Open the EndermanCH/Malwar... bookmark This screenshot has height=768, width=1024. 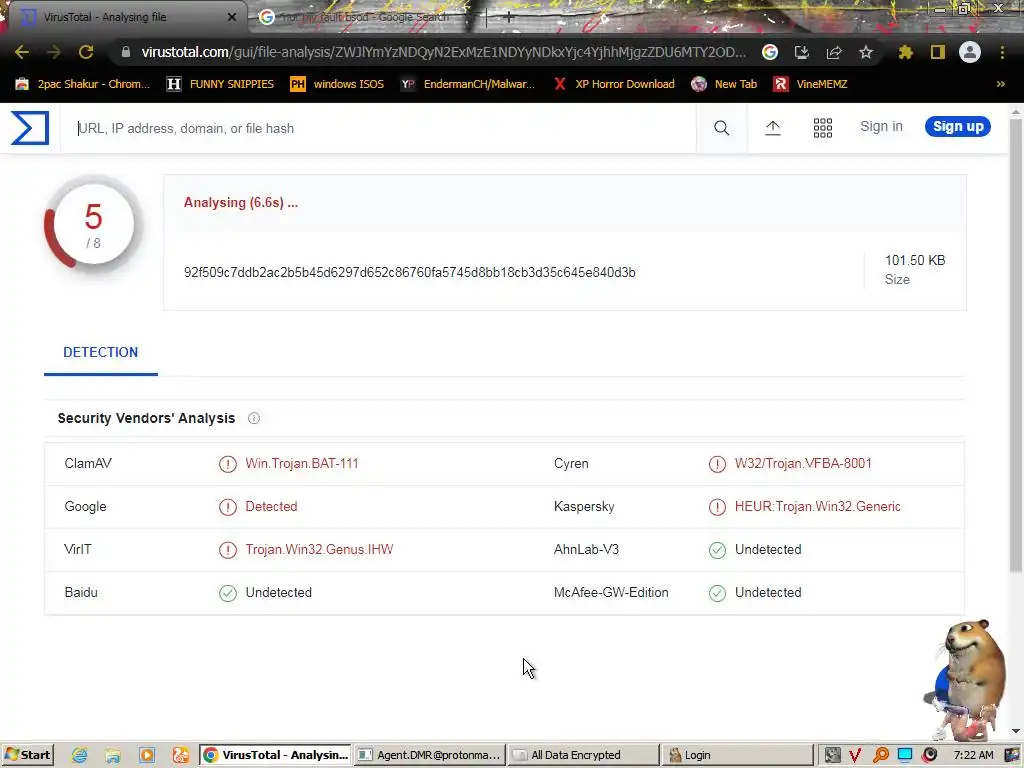[x=468, y=84]
